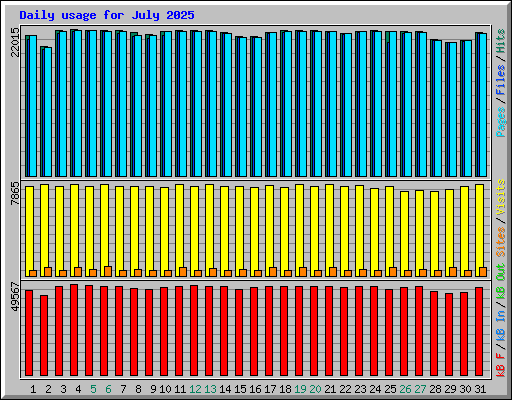The height and width of the screenshot is (400, 512).
Task: Click the 49567 axis value
Action: coord(15,297)
